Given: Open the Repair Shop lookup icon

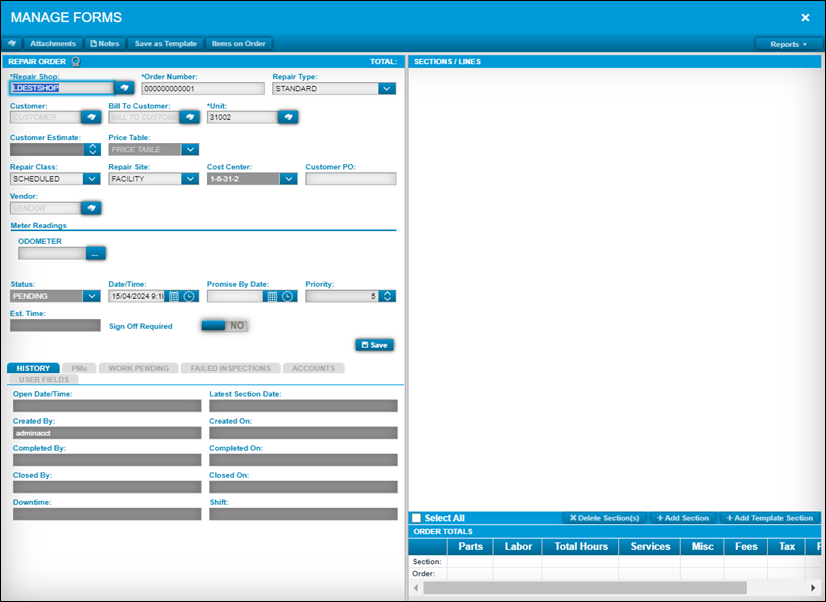Looking at the screenshot, I should [x=124, y=88].
